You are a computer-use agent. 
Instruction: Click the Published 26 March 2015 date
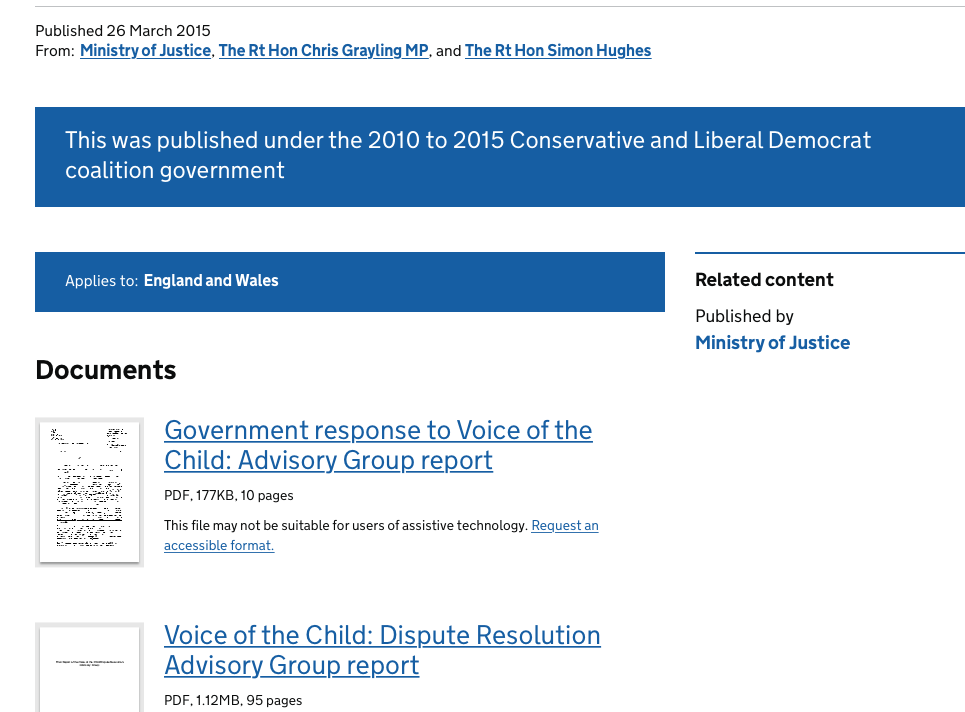point(123,31)
